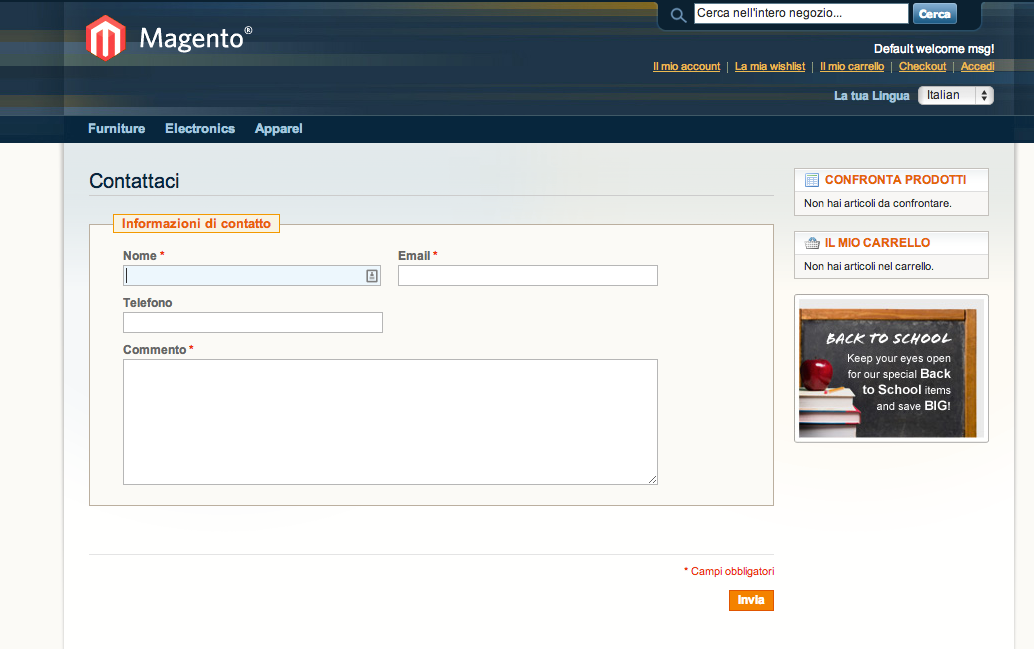Image resolution: width=1034 pixels, height=649 pixels.
Task: Click the Contattaci page heading
Action: 134,181
